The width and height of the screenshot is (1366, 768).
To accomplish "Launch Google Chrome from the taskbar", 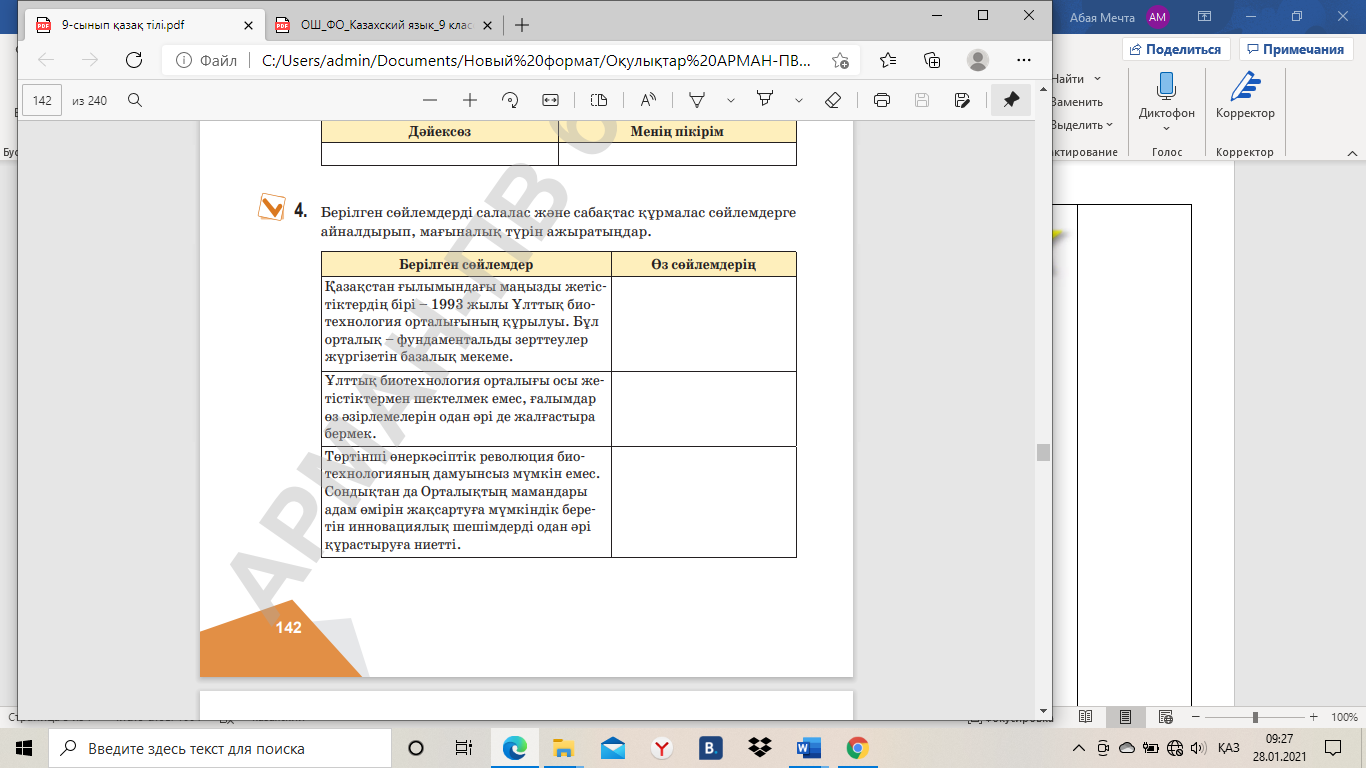I will click(x=857, y=748).
